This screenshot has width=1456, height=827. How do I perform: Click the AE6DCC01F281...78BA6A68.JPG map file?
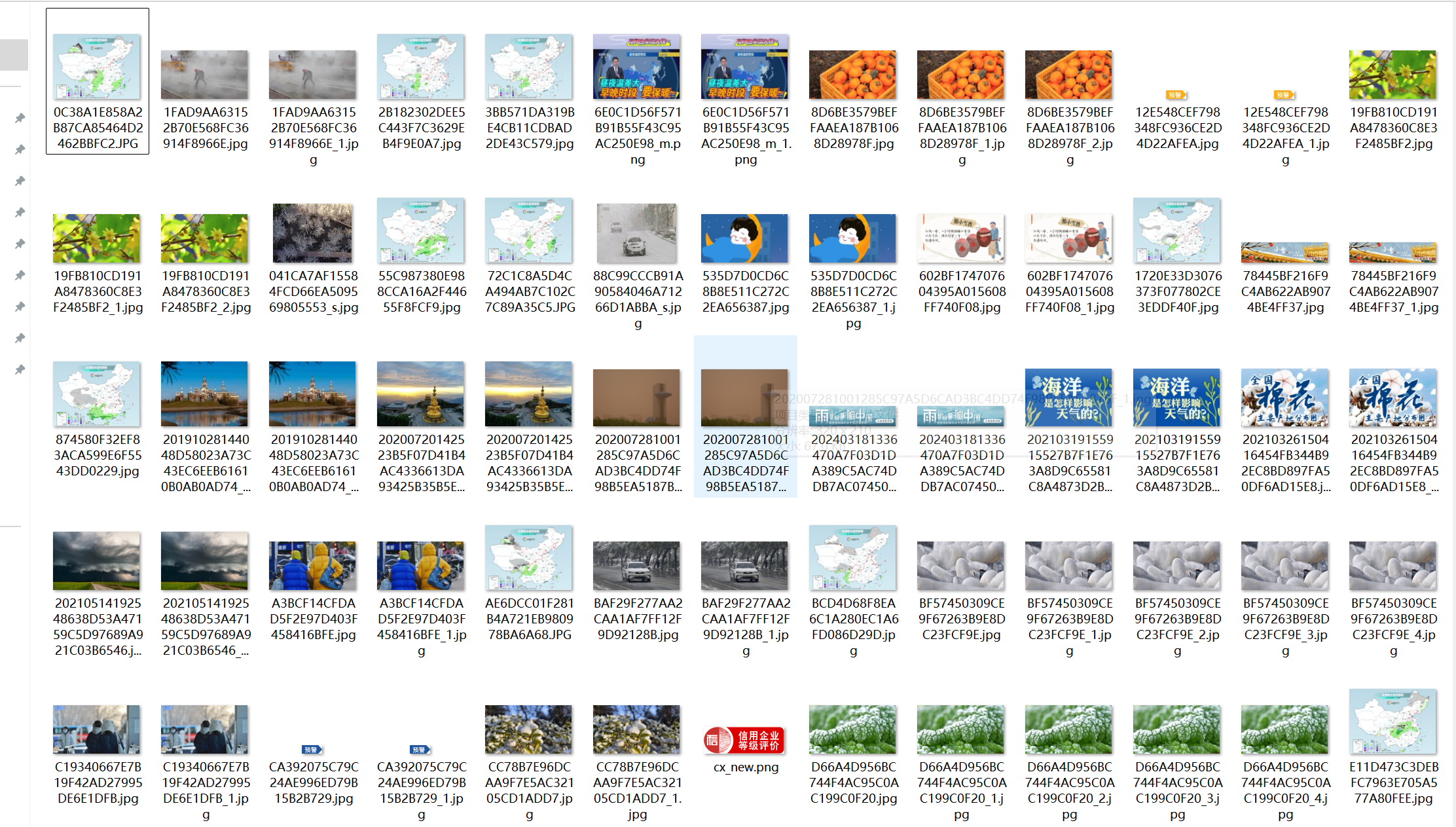529,558
